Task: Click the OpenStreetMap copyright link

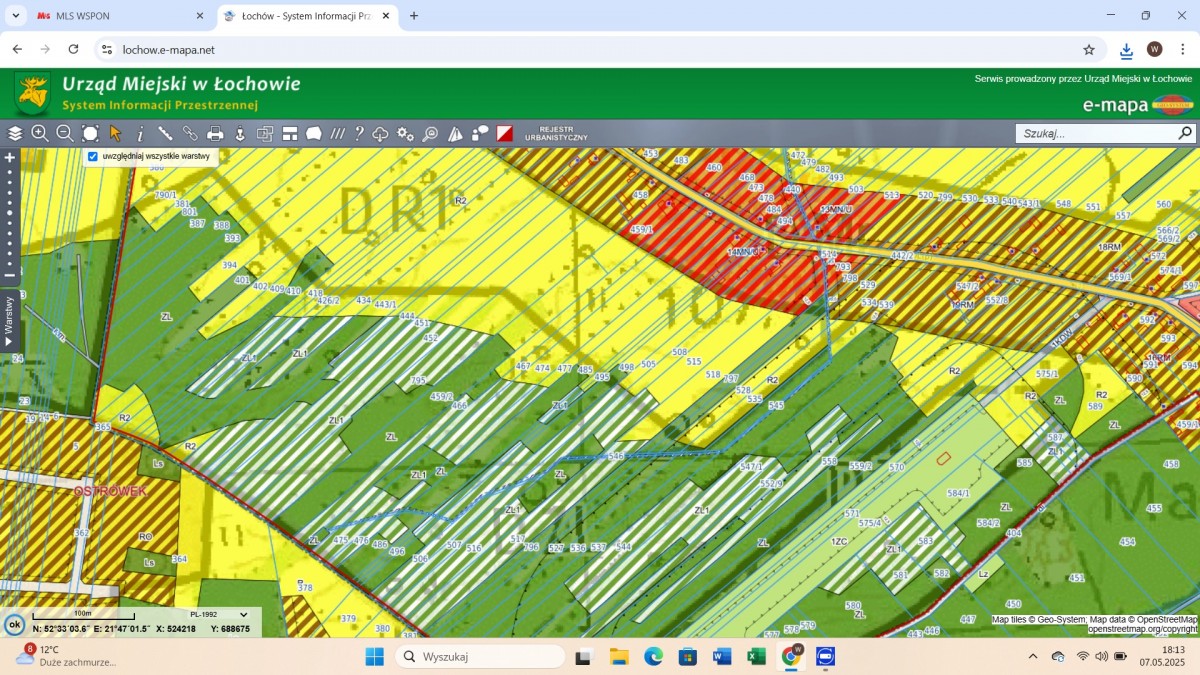Action: click(1142, 629)
